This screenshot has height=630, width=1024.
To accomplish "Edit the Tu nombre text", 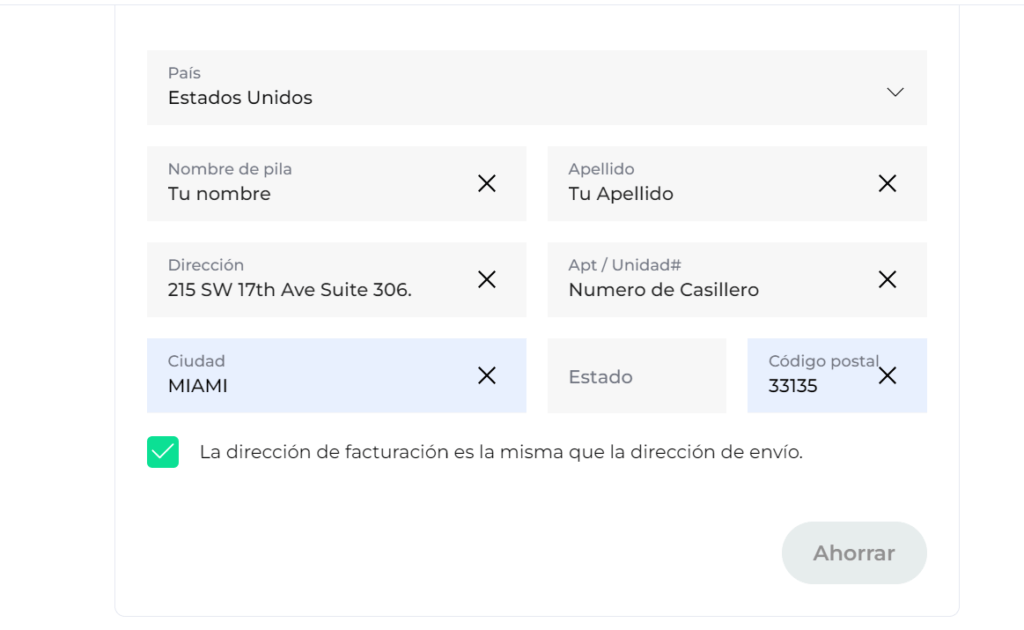I will click(219, 194).
